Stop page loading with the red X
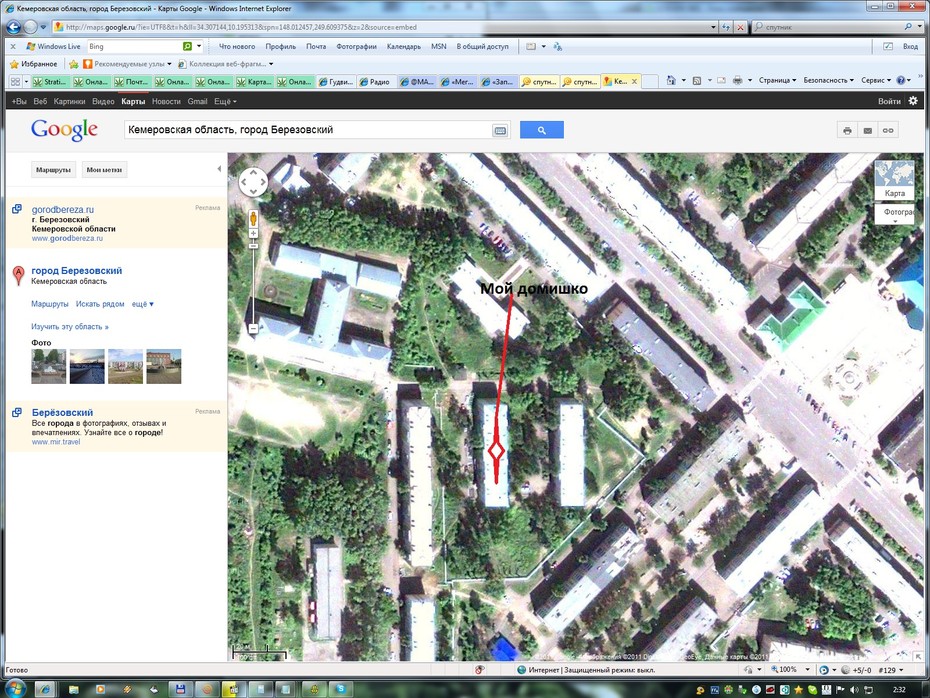 (x=740, y=27)
